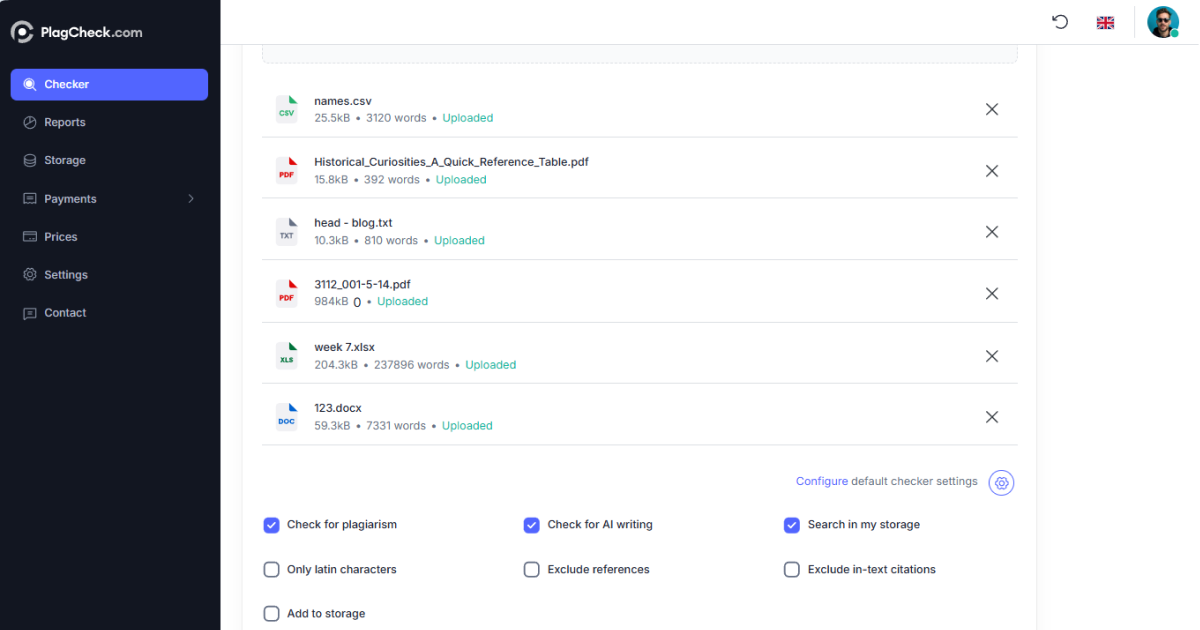1200x630 pixels.
Task: Go to Storage in sidebar
Action: click(65, 161)
